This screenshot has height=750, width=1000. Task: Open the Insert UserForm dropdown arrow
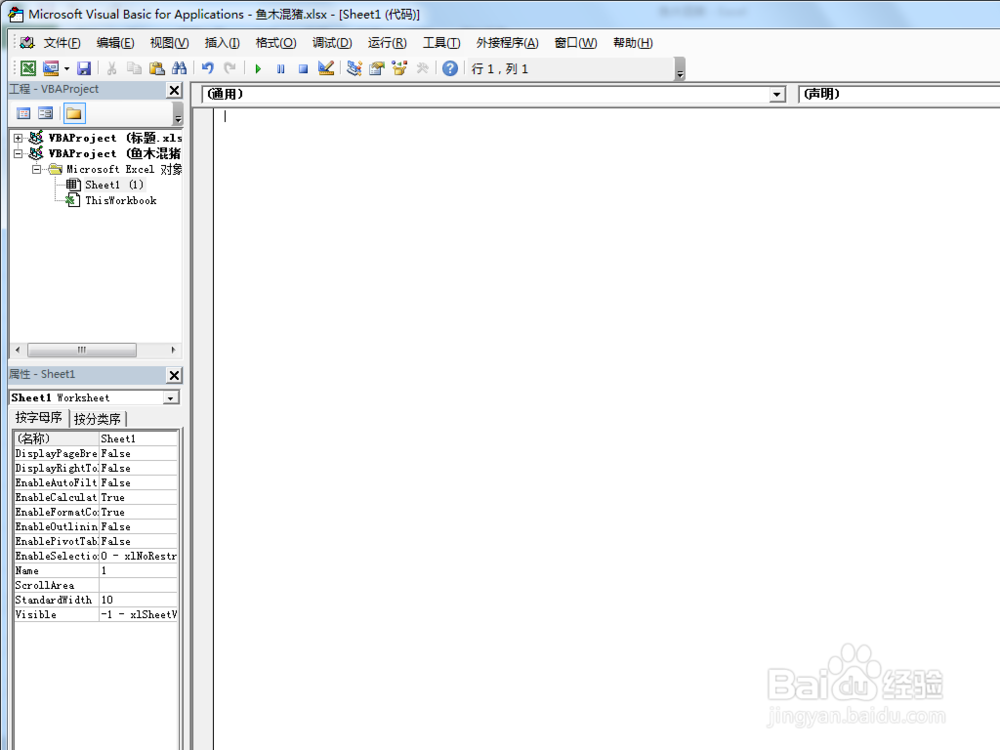66,68
